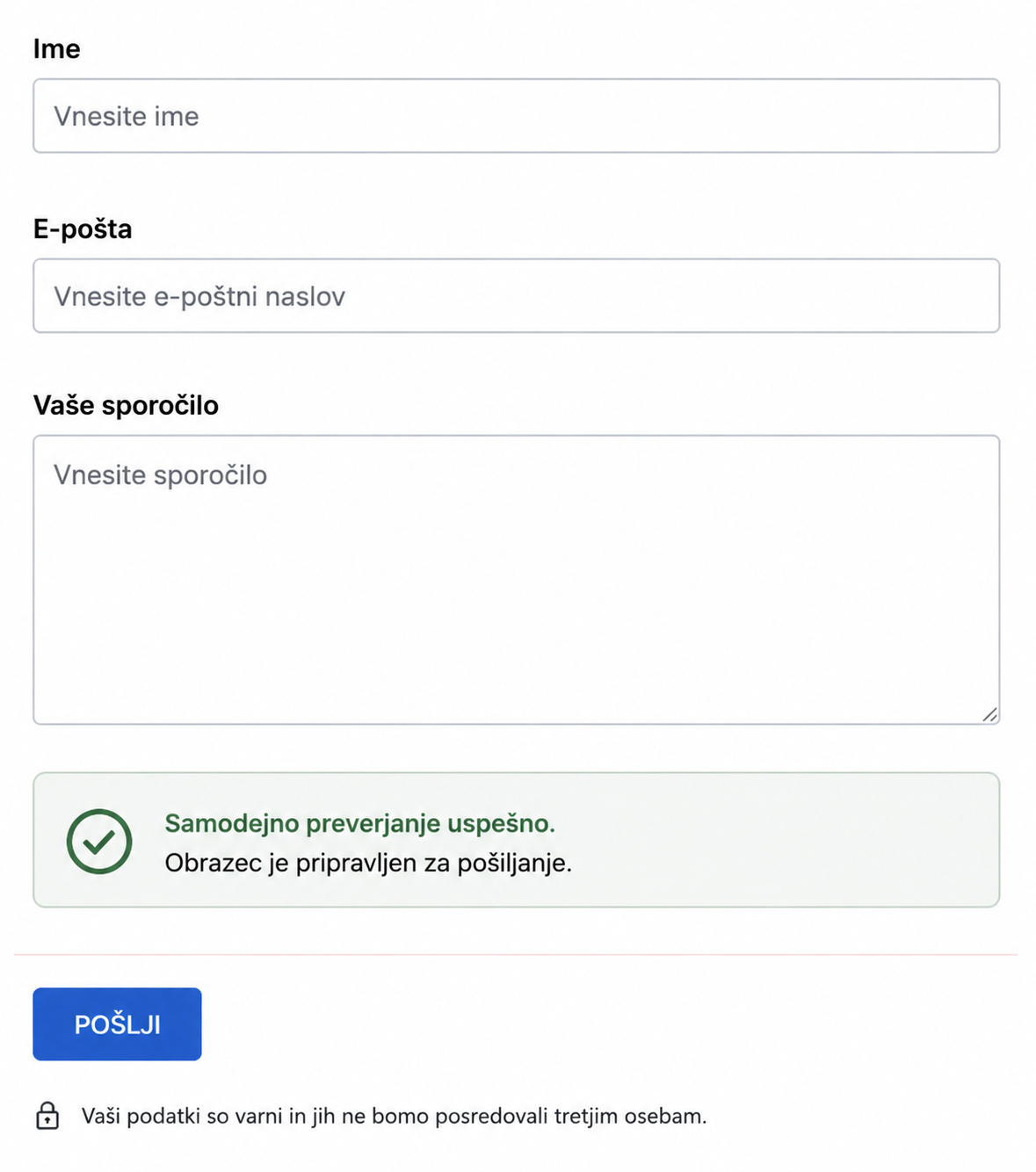Viewport: 1036px width, 1172px height.
Task: Click the word "uspešno" in the verification message
Action: pos(501,824)
